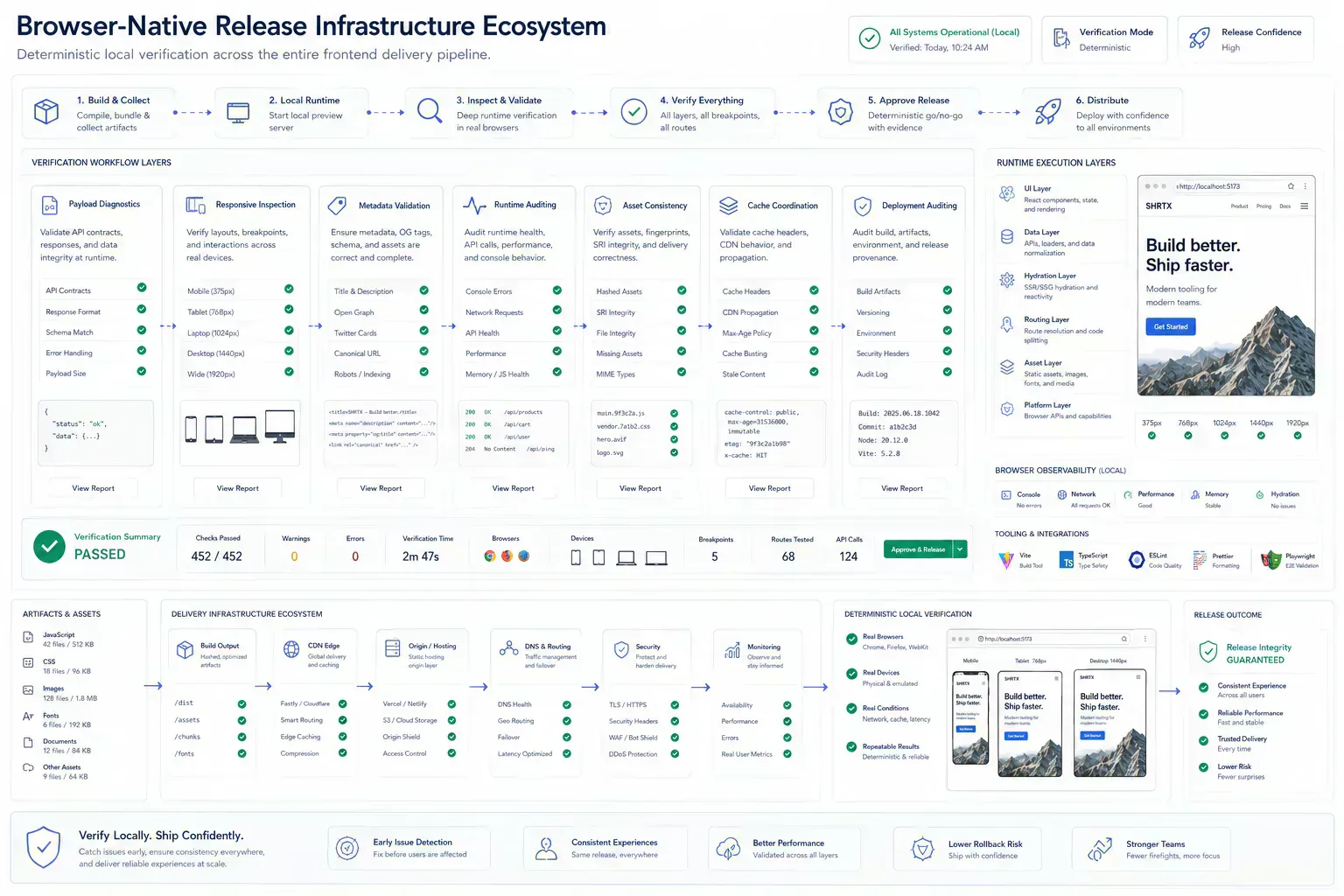Click the Get Started button in preview
Image resolution: width=1344 pixels, height=896 pixels.
[x=1170, y=326]
